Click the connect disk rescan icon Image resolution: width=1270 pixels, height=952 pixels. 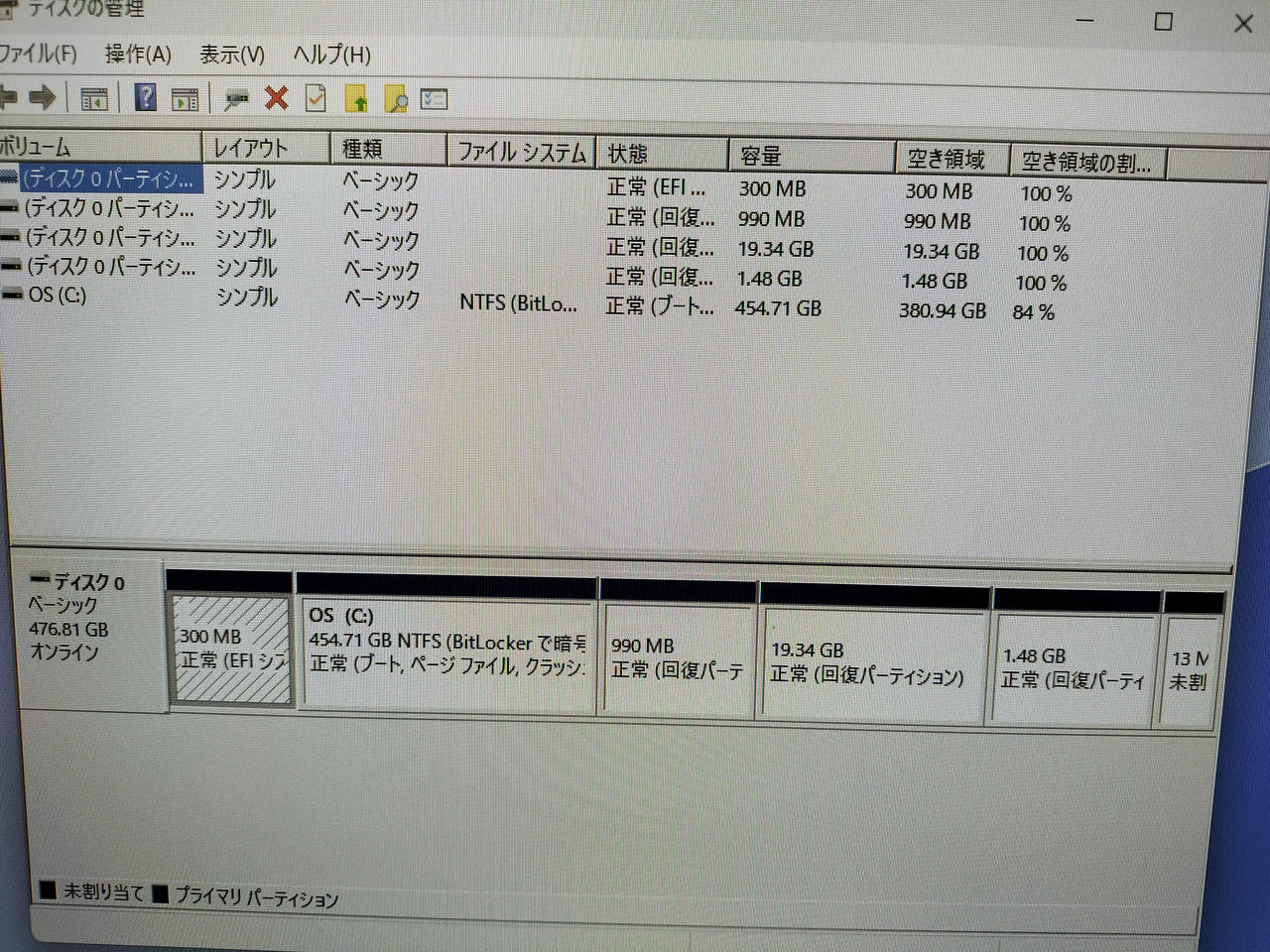[236, 98]
